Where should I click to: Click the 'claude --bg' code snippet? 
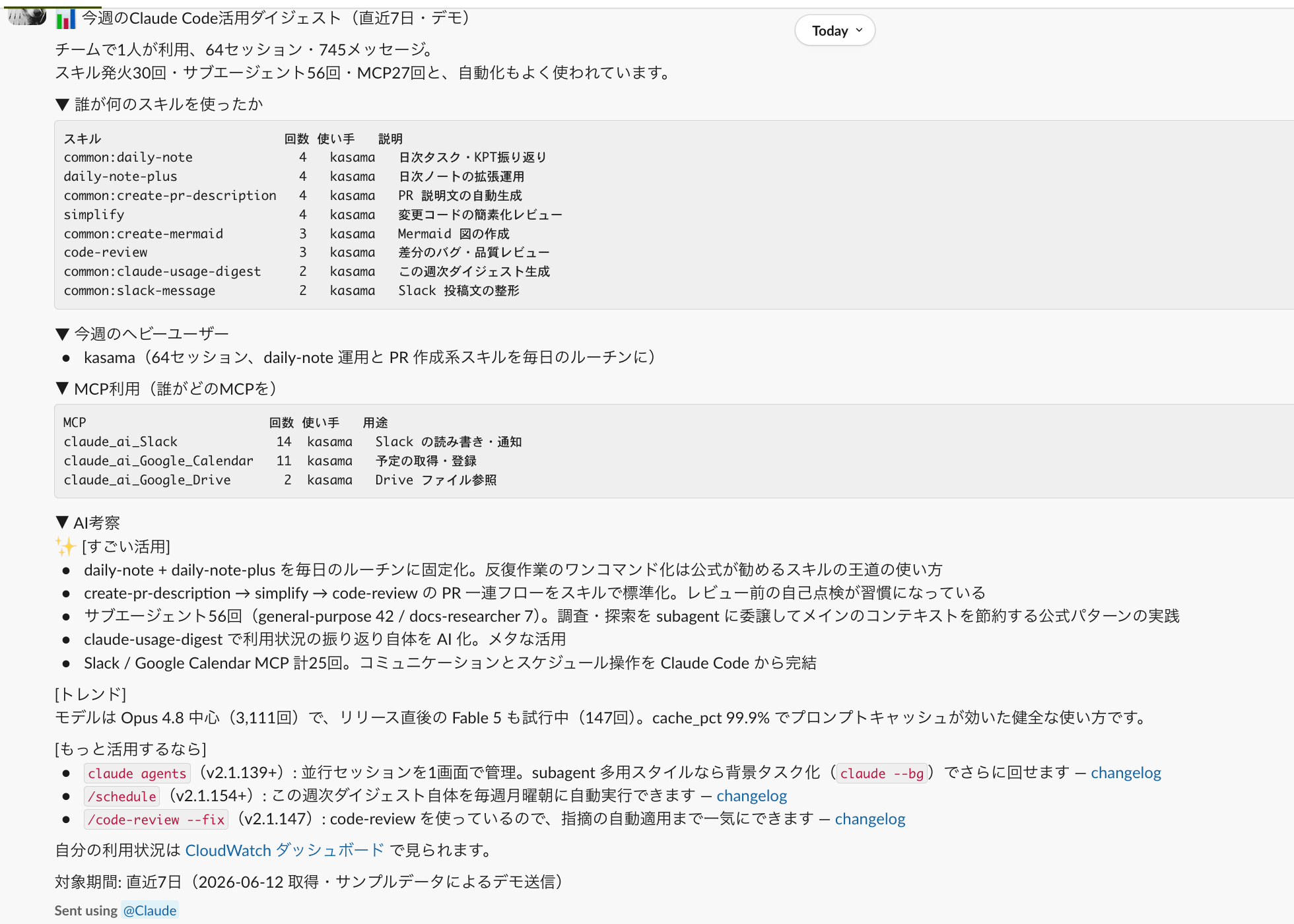(x=882, y=773)
